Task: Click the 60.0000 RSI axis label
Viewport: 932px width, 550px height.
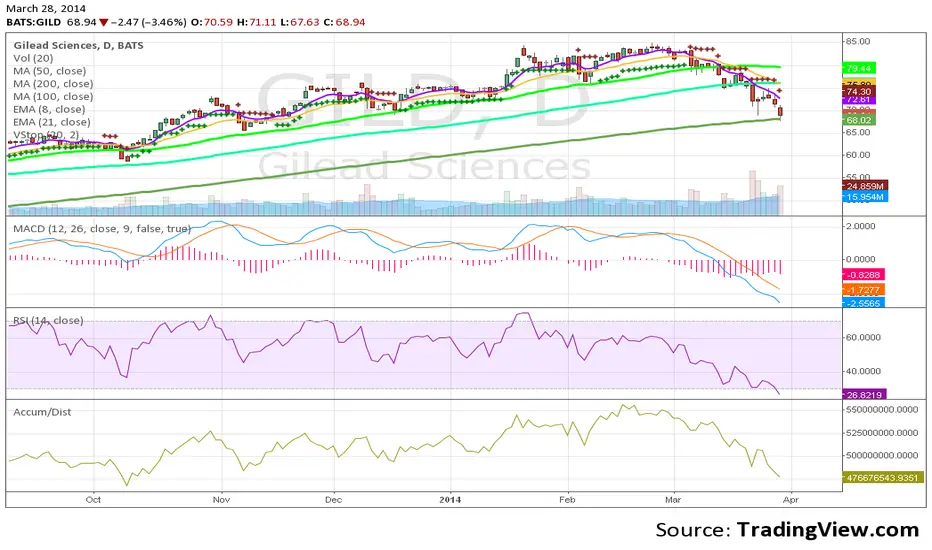Action: (x=863, y=337)
